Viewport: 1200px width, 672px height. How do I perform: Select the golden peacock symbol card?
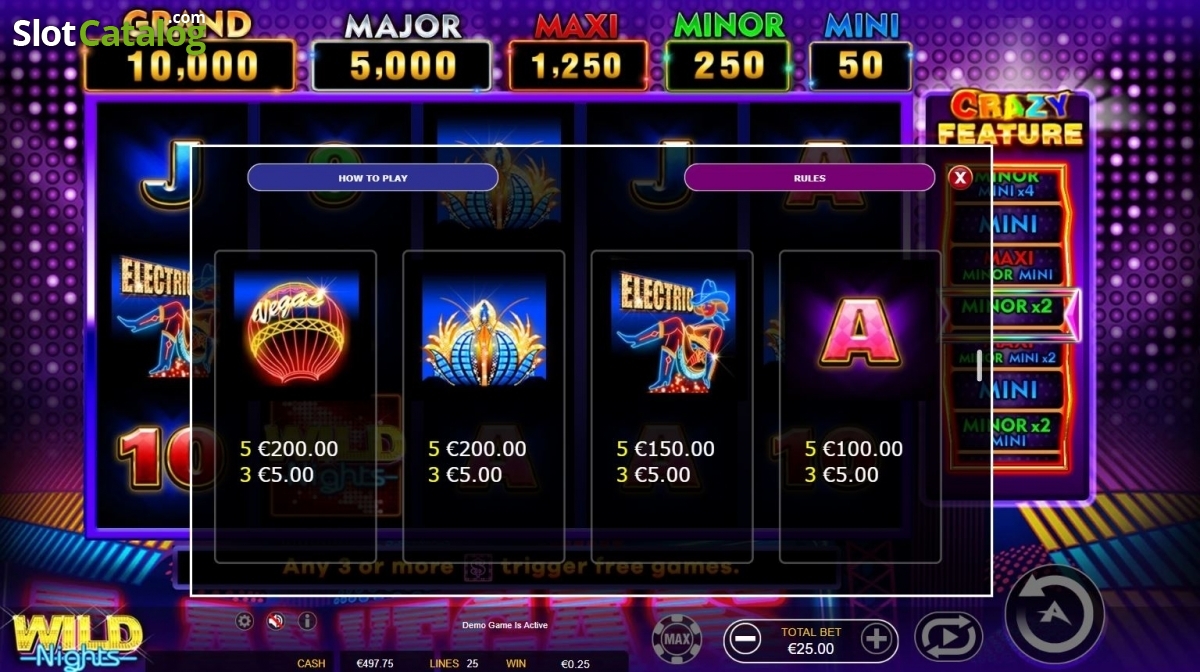pos(484,406)
